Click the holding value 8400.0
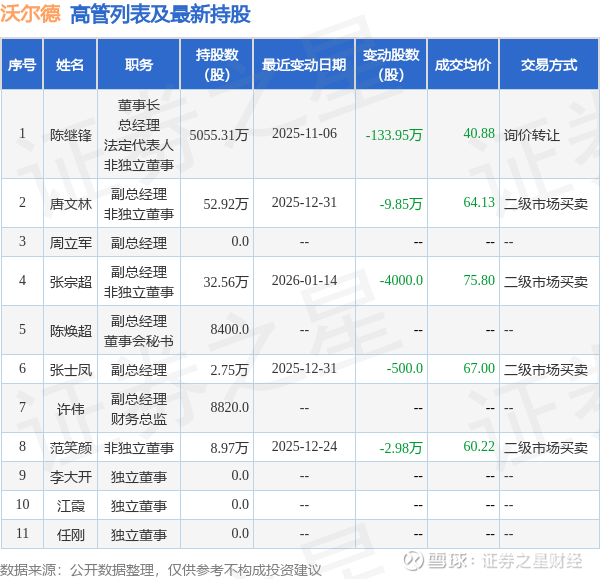 pos(230,329)
